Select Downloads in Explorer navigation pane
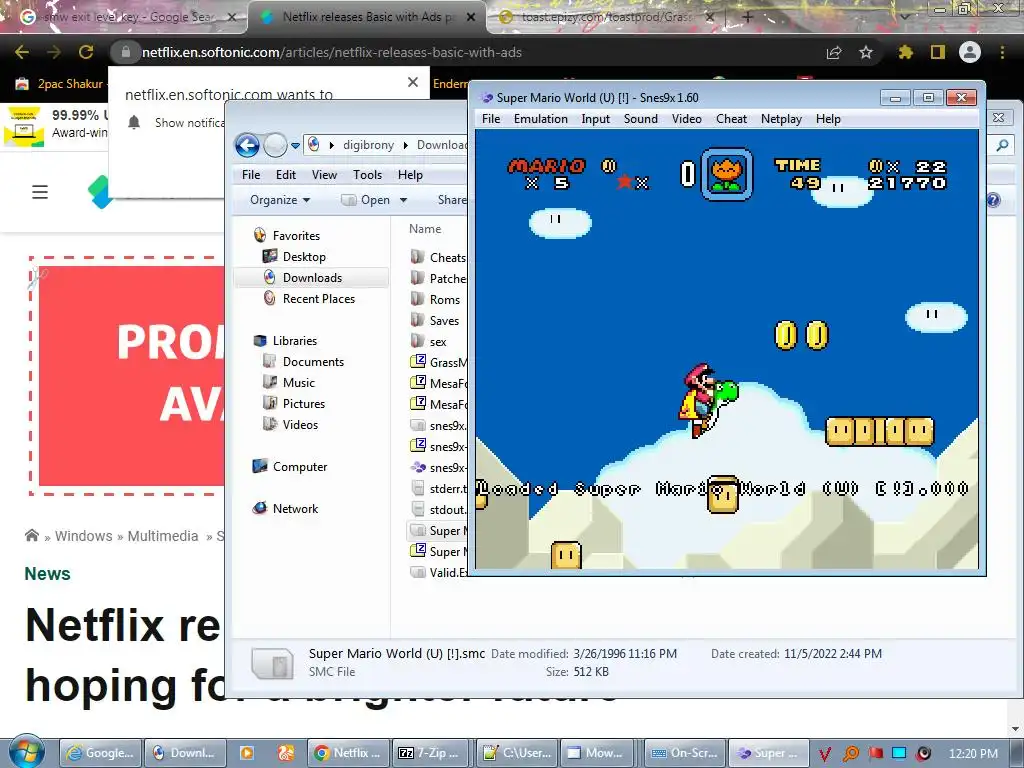This screenshot has width=1024, height=768. pyautogui.click(x=311, y=278)
